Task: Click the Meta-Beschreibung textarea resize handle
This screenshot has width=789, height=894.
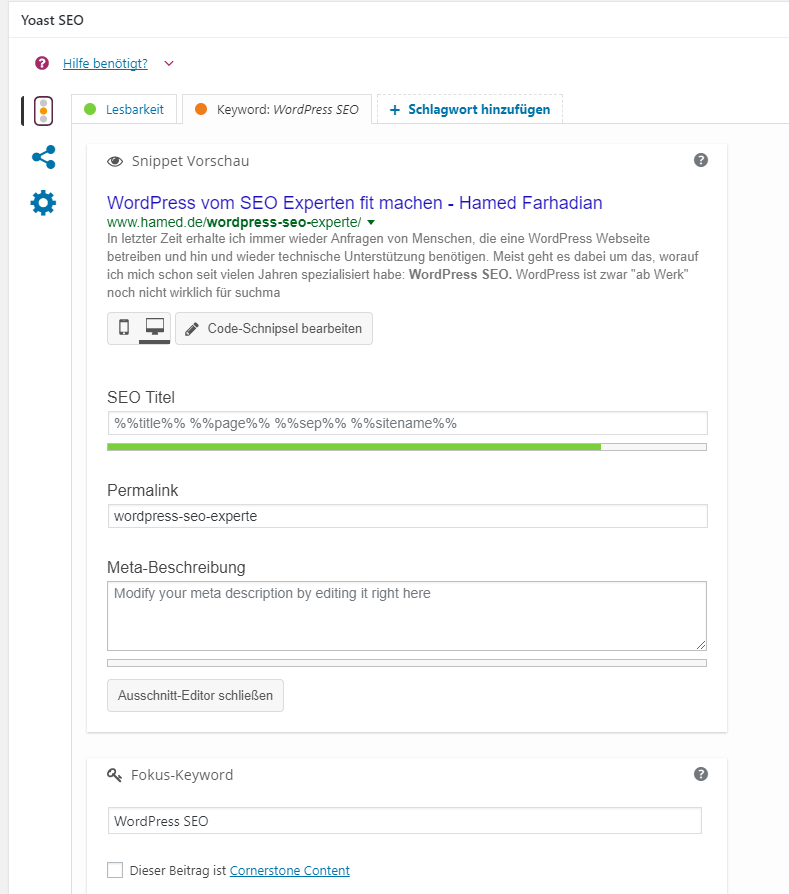Action: [701, 645]
